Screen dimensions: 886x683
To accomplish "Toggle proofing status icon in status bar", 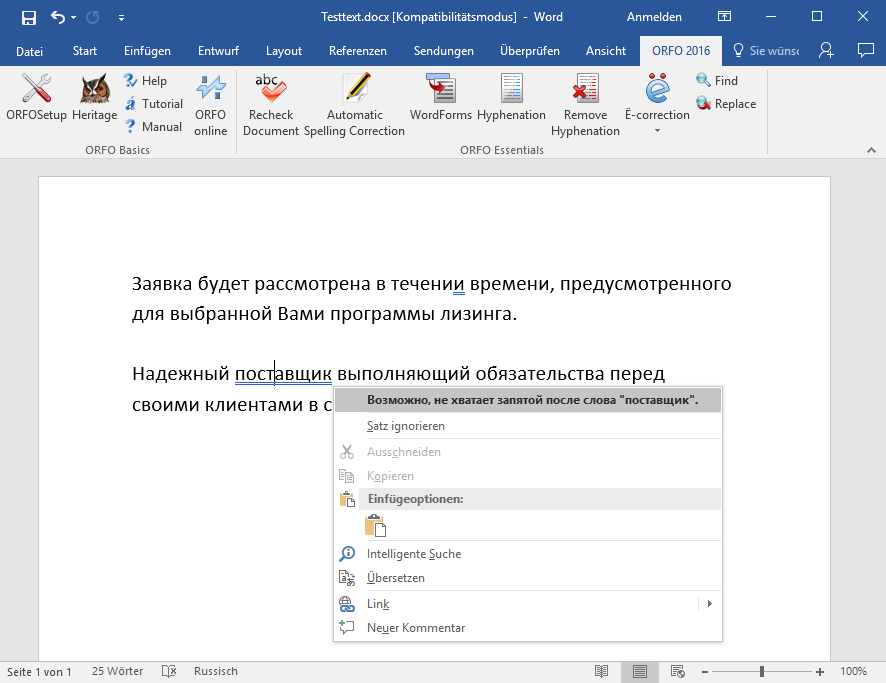I will coord(169,671).
